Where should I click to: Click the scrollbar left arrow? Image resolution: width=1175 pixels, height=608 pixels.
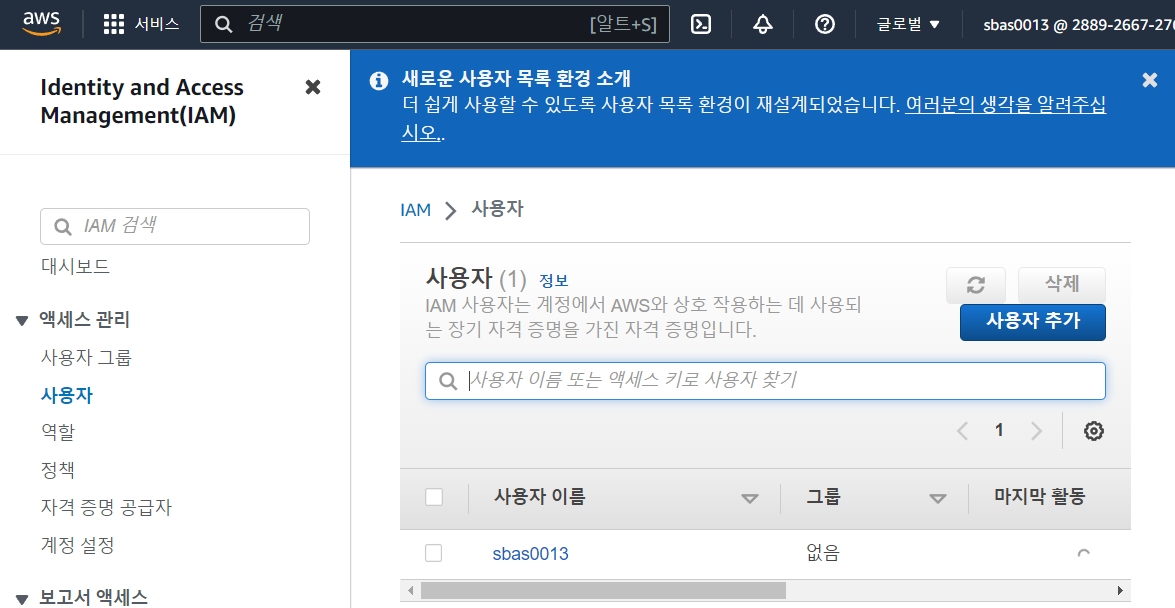[410, 590]
